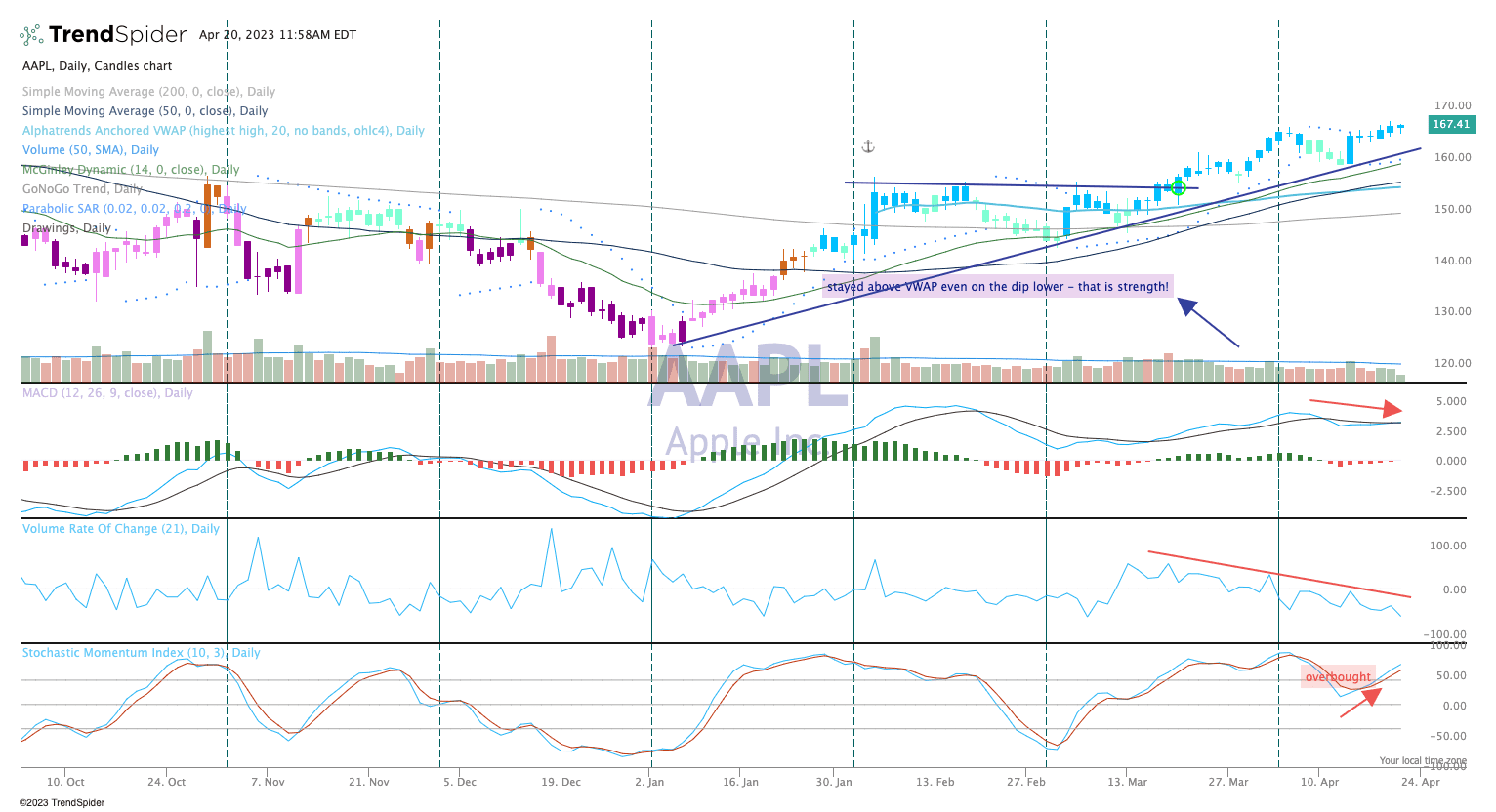Click the 2.500 MACD axis label
Image resolution: width=1496 pixels, height=812 pixels.
click(x=1451, y=431)
